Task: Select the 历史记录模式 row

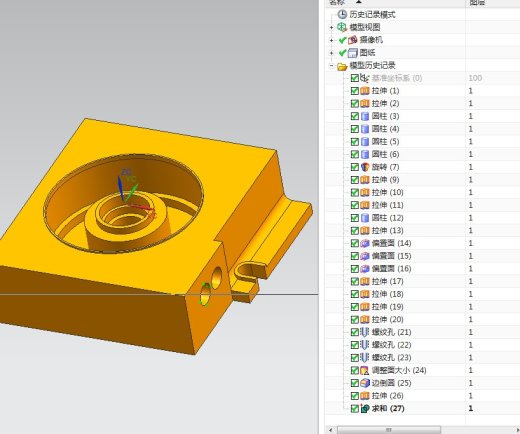Action: tap(422, 14)
